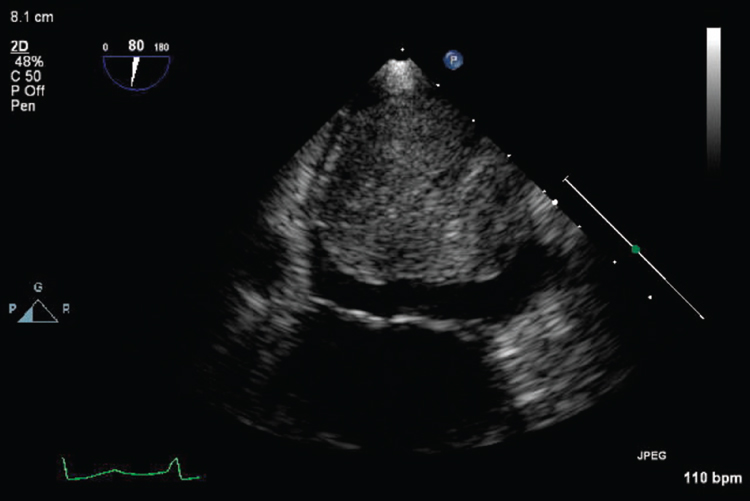Click the 0 label on the angle dial
The image size is (750, 501).
coord(104,47)
